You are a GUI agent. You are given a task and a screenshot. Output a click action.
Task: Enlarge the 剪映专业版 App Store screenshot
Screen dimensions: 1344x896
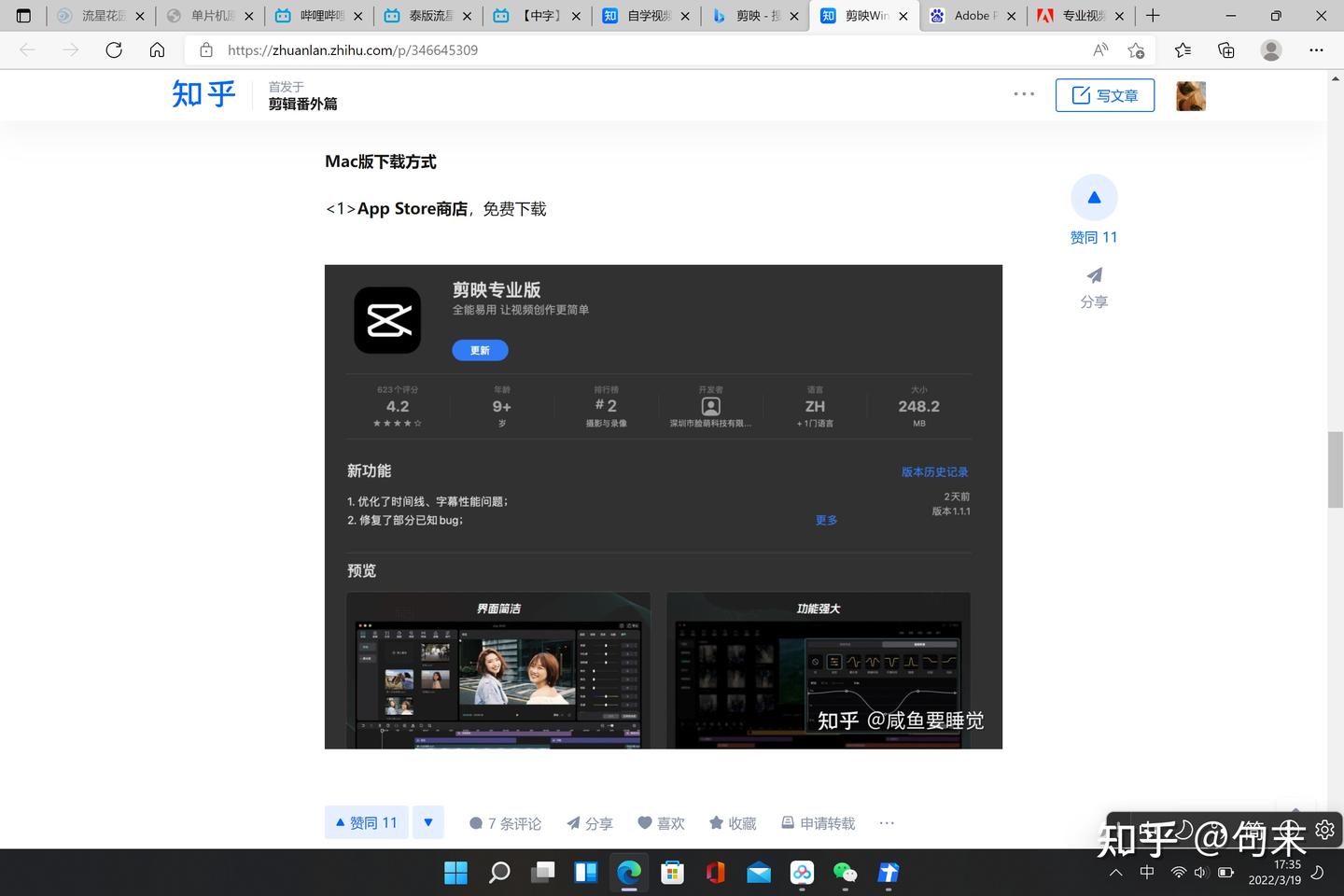pyautogui.click(x=664, y=507)
